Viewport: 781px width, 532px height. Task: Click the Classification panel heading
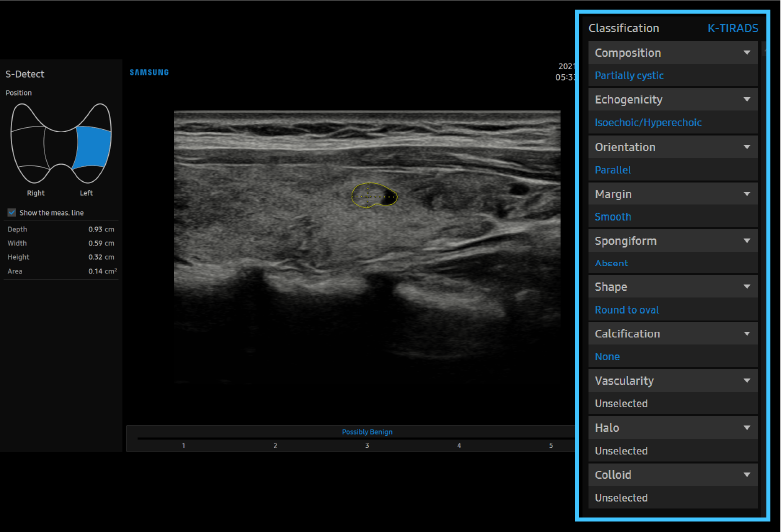(x=624, y=28)
